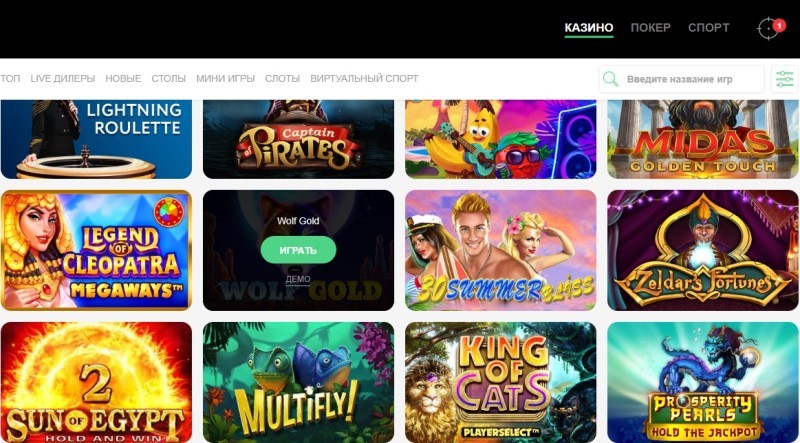Select the LIVE ДИЛЕРЫ category tab
This screenshot has width=800, height=443.
click(63, 79)
